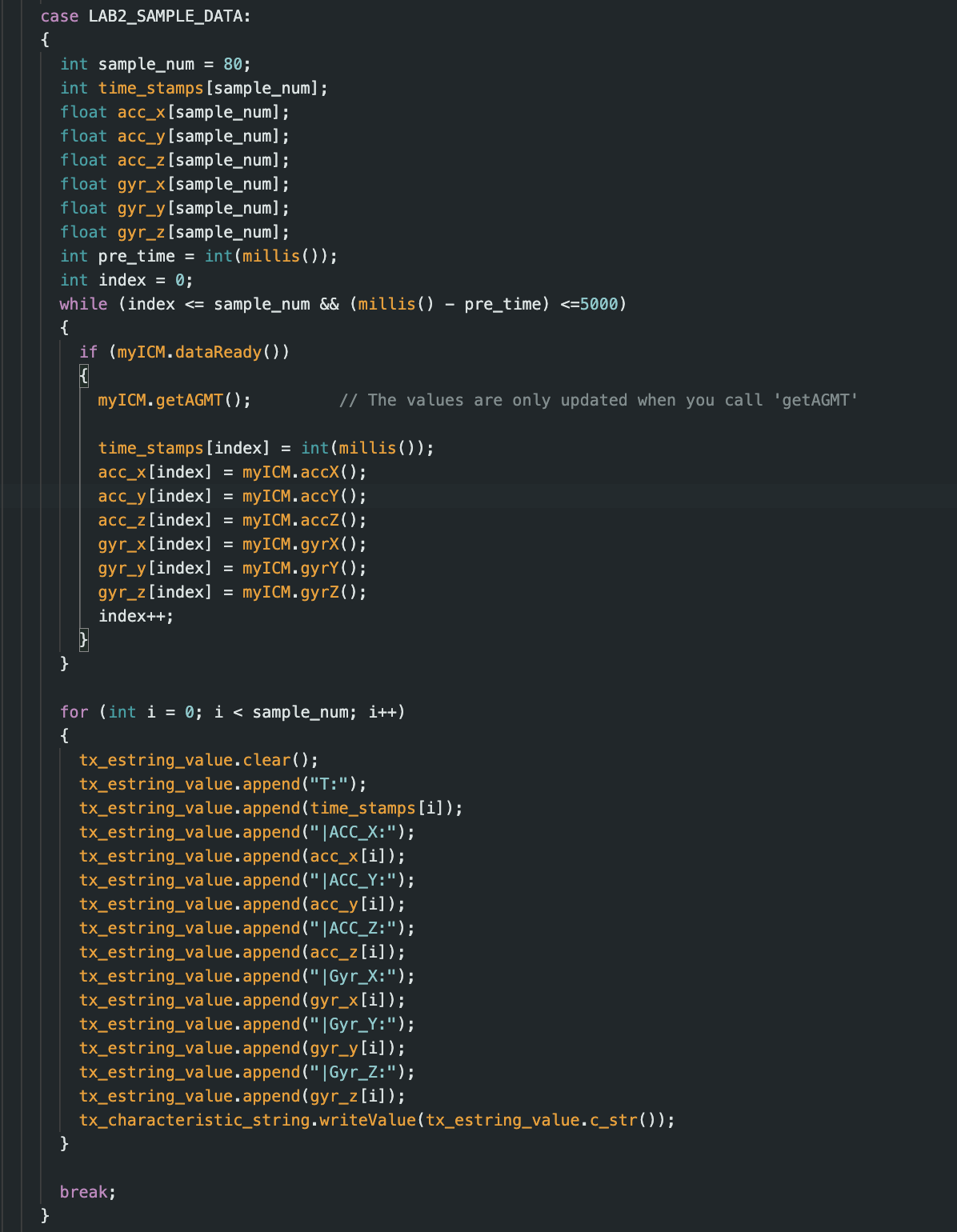Click the 'break;' statement
Screen dimensions: 957x1232
[88, 1192]
